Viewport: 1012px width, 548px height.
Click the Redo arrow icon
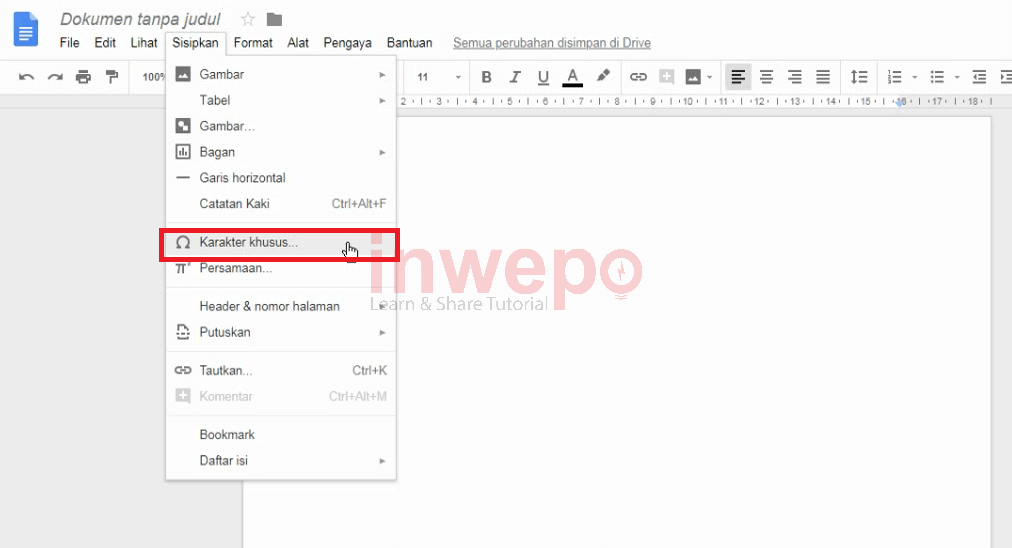point(55,77)
